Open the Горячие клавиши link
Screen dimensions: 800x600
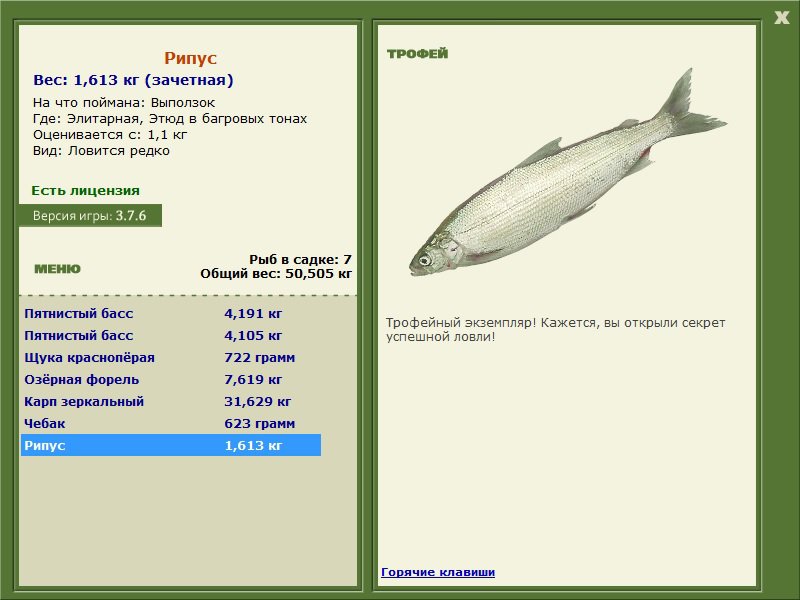tap(438, 572)
